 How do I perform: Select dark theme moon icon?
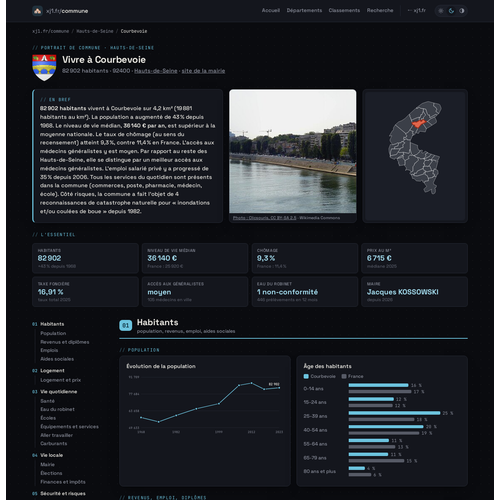pyautogui.click(x=451, y=11)
